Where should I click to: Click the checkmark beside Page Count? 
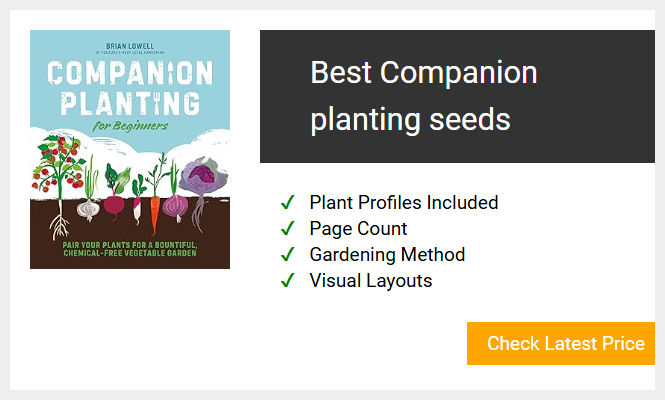pyautogui.click(x=288, y=228)
